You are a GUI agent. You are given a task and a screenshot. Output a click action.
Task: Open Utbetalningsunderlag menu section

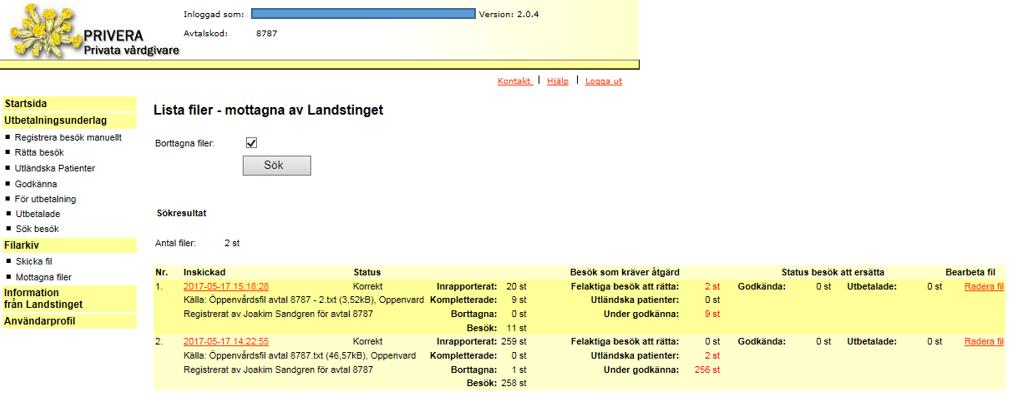[69, 120]
